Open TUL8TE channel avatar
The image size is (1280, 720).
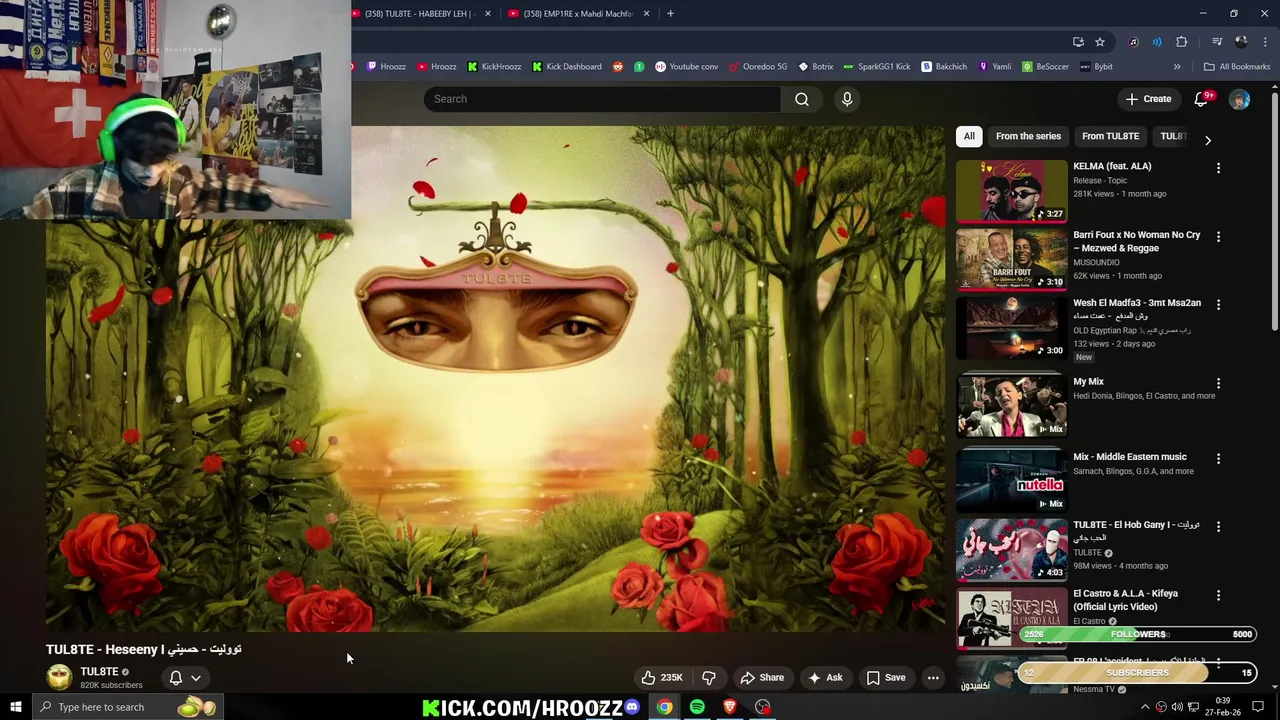tap(59, 677)
